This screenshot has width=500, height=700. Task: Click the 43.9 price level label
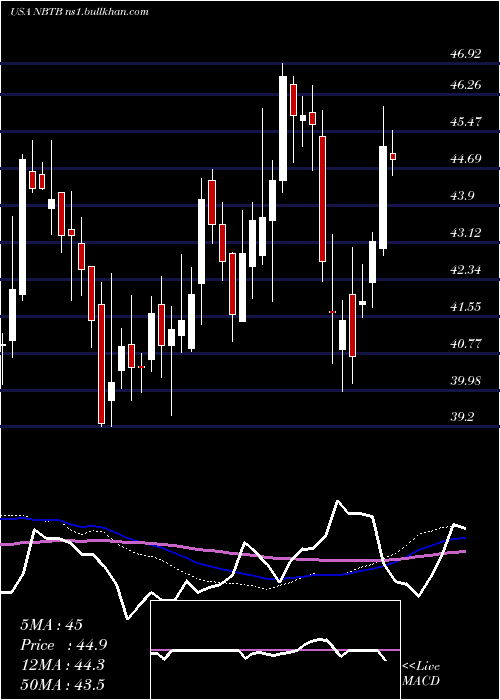point(463,196)
